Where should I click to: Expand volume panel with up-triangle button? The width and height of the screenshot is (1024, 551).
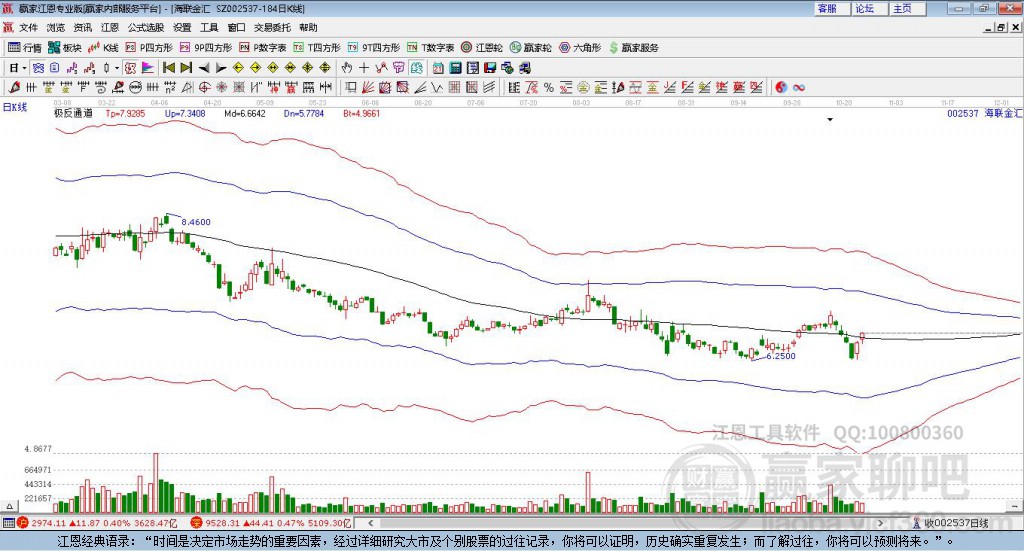[x=9, y=506]
